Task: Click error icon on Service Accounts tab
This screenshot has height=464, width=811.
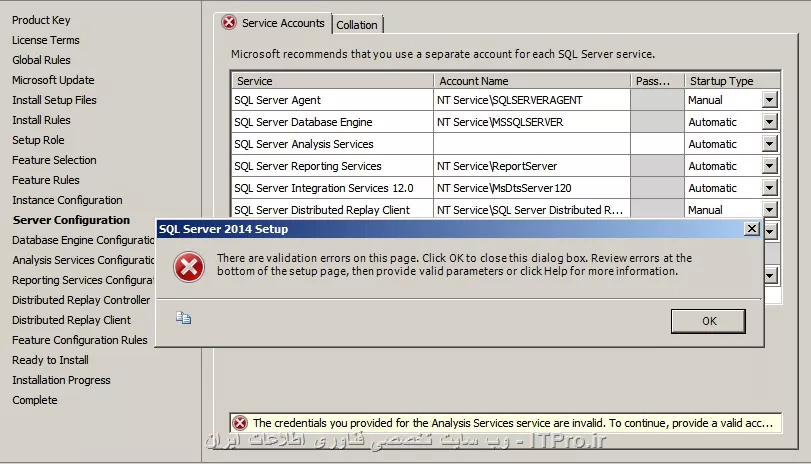Action: [x=229, y=22]
